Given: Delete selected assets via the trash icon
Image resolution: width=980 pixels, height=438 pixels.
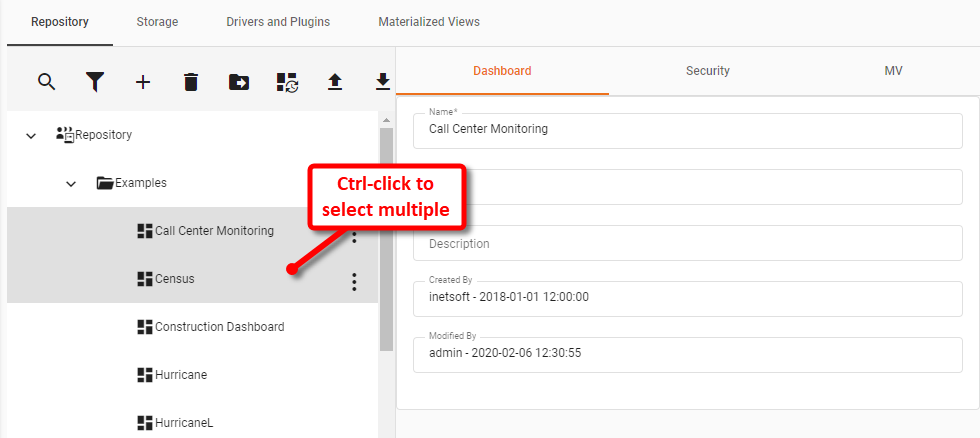Looking at the screenshot, I should [x=191, y=82].
